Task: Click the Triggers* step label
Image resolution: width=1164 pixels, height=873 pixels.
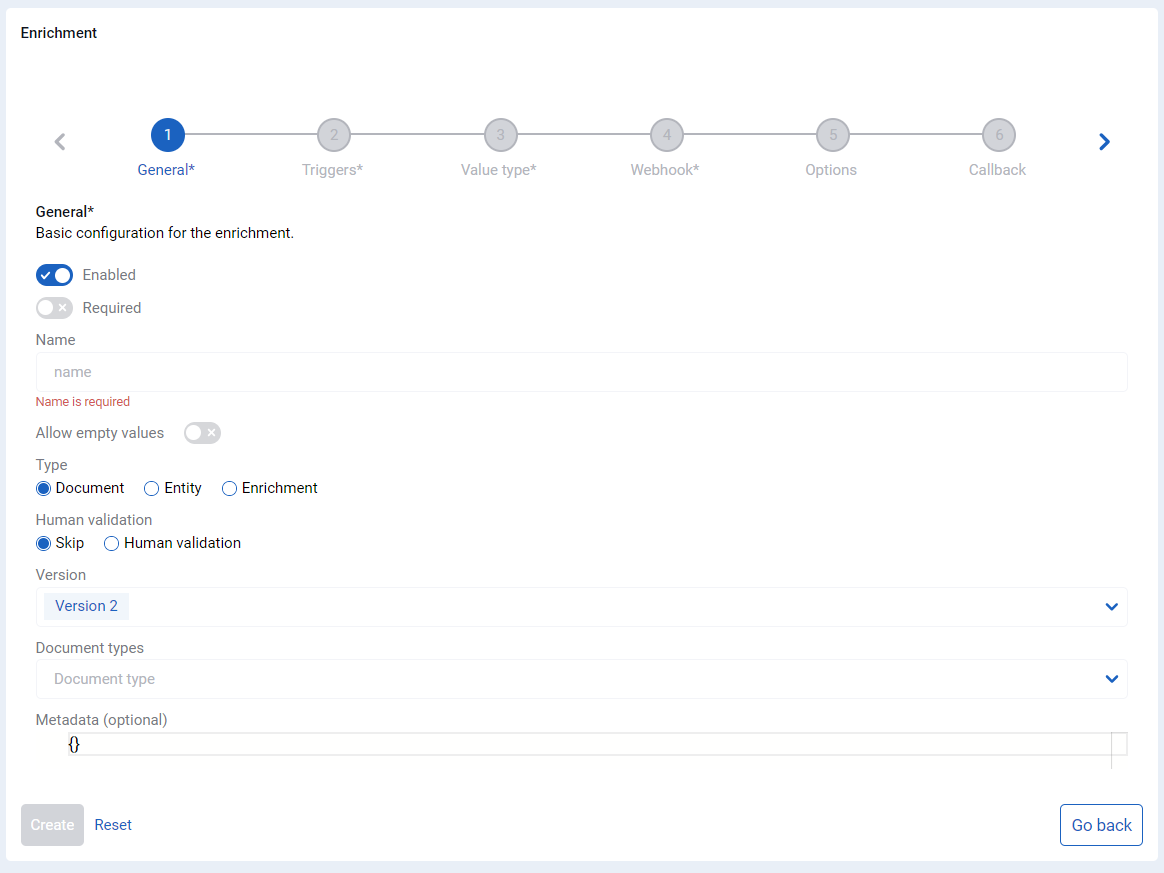Action: click(x=333, y=170)
